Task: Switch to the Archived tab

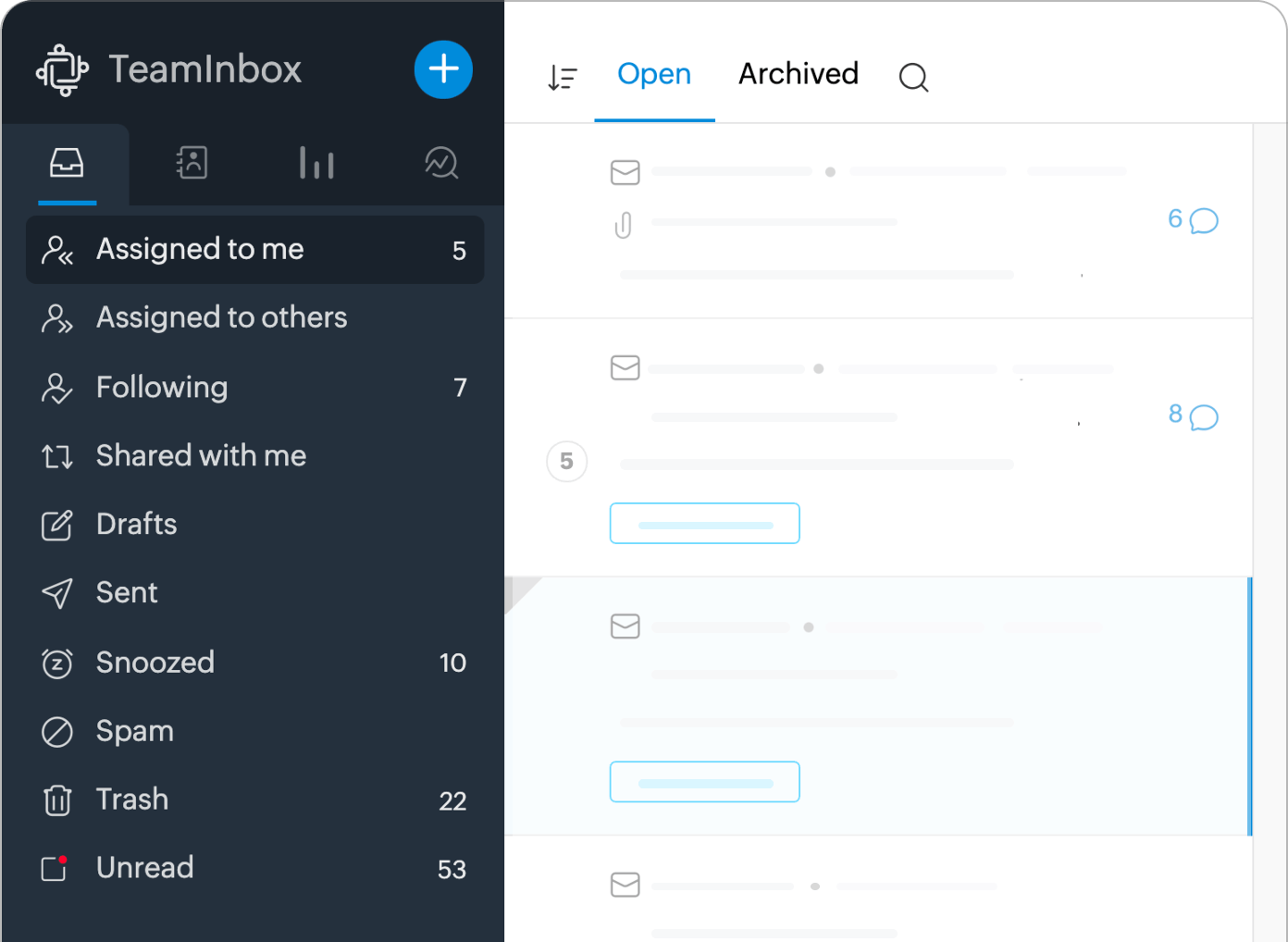Action: coord(798,74)
